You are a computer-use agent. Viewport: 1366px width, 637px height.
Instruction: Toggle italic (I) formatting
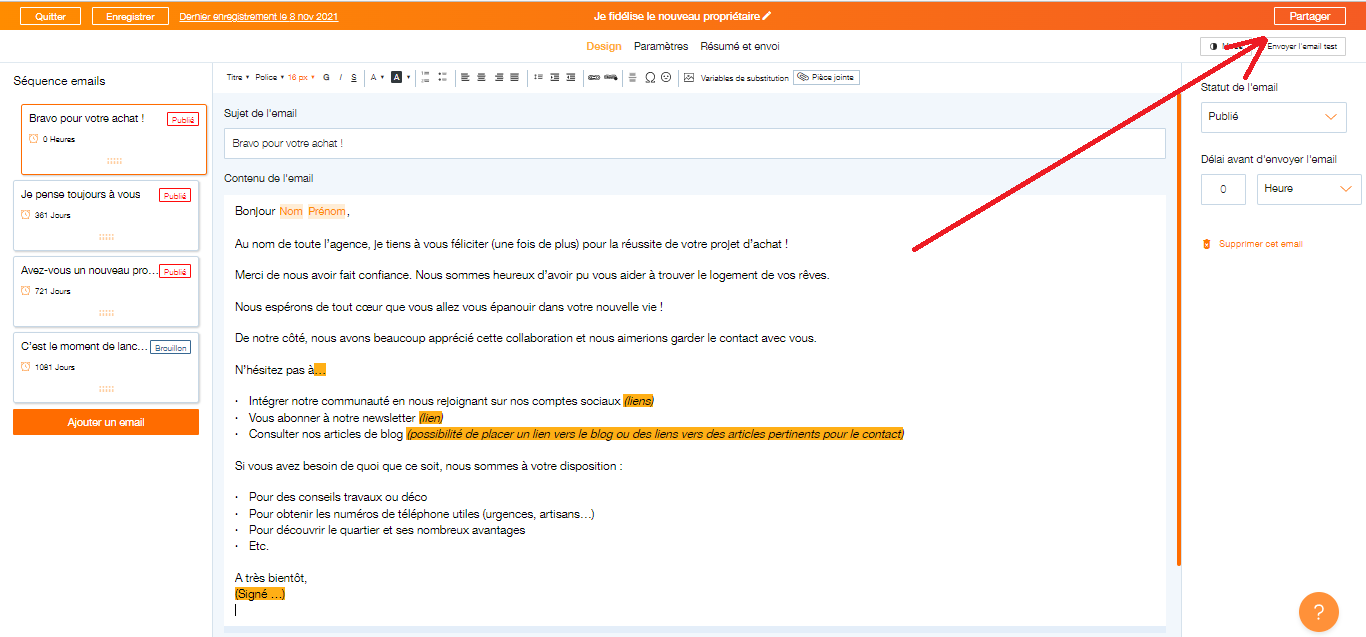(340, 77)
